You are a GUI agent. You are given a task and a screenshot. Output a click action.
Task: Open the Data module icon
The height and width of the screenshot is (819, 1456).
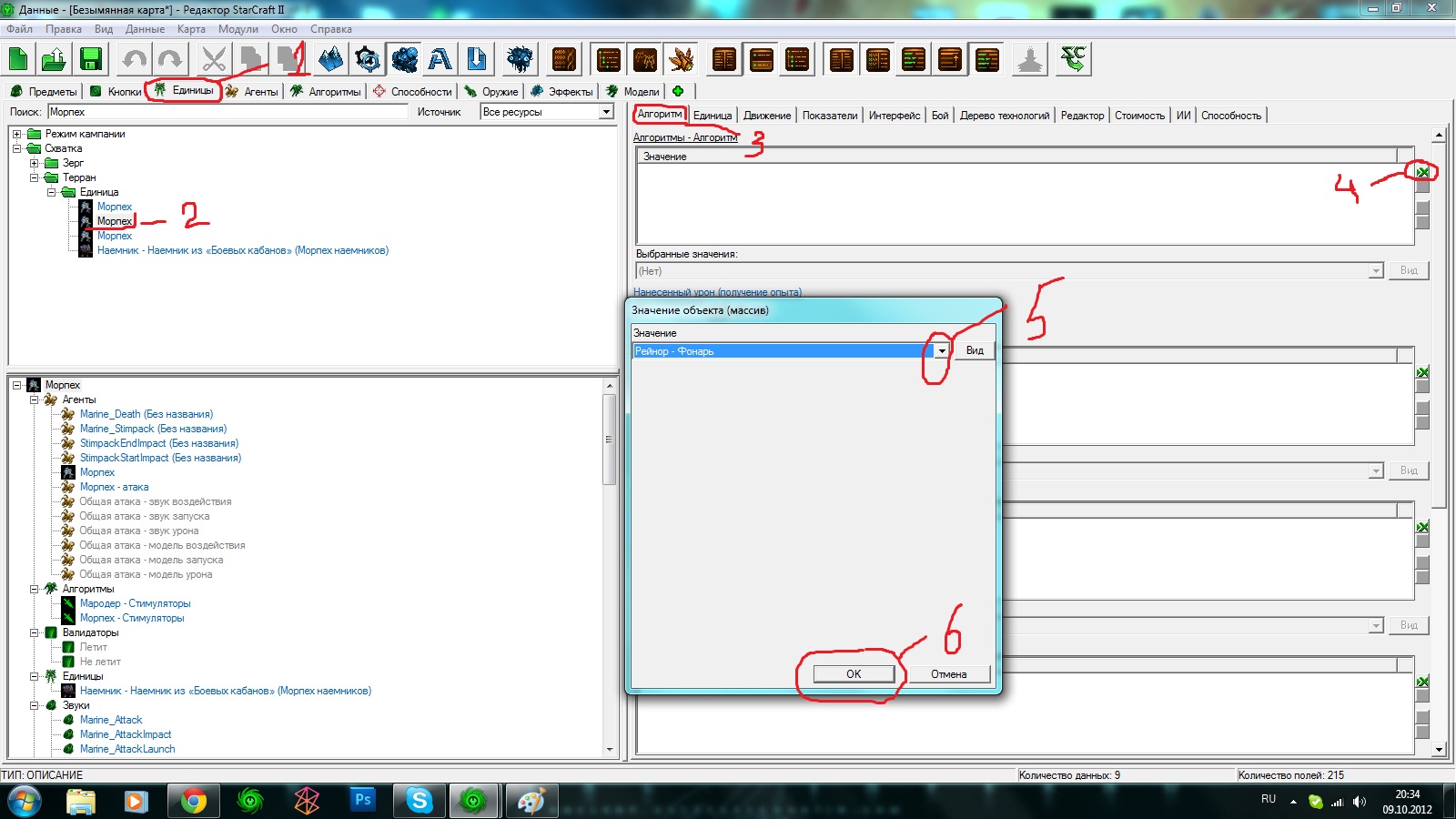tap(404, 60)
